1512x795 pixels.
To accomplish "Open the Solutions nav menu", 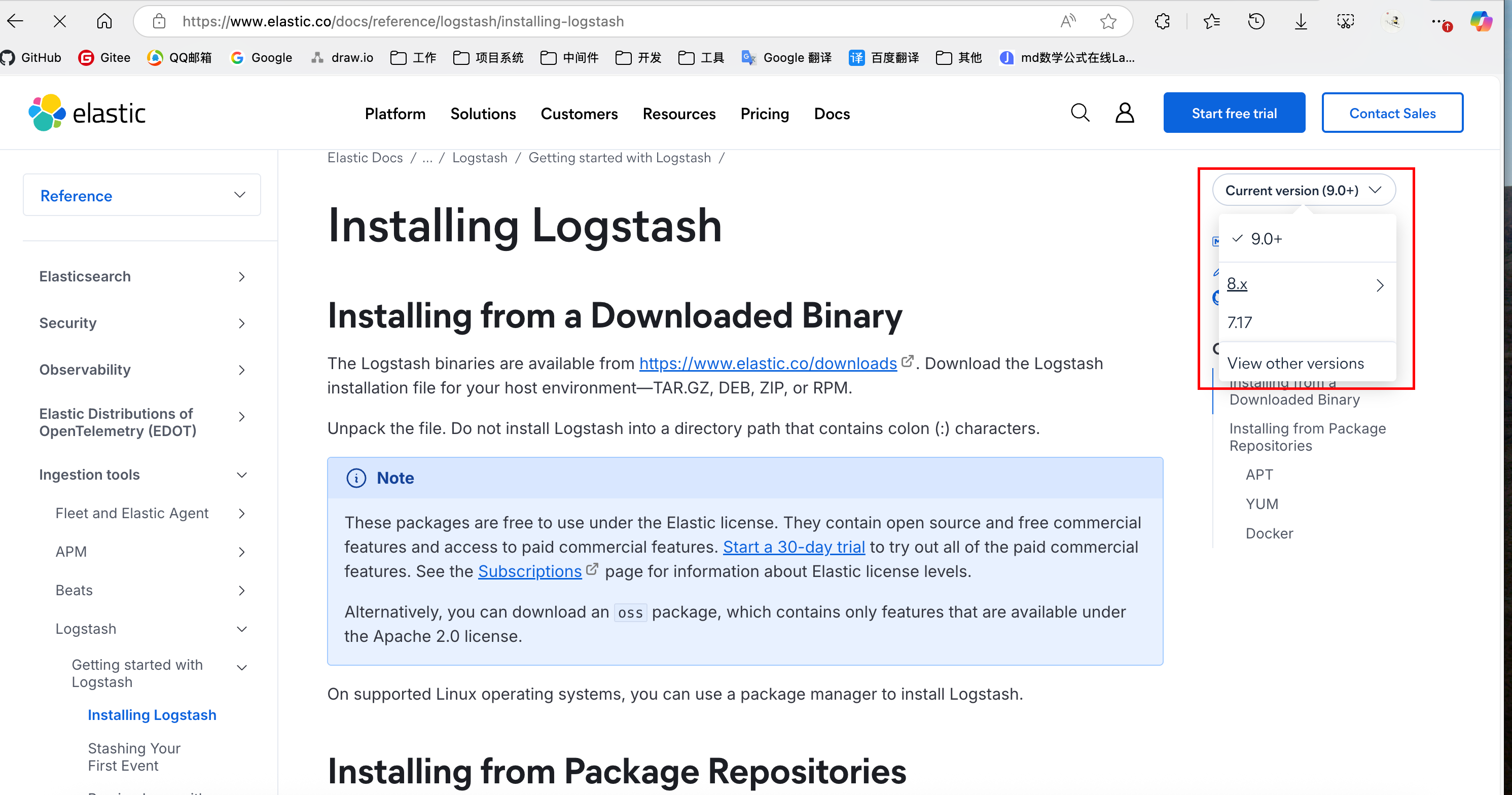I will pyautogui.click(x=483, y=114).
